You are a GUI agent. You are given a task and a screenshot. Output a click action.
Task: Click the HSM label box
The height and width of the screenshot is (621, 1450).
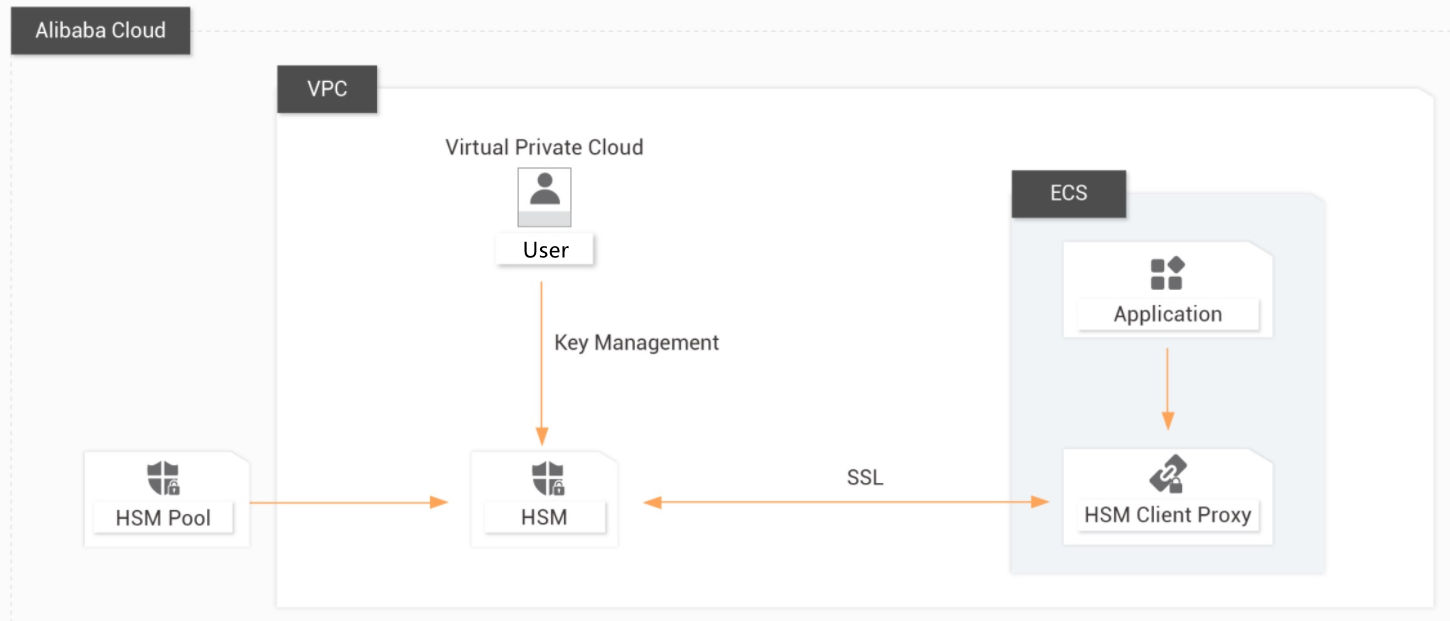click(x=544, y=517)
